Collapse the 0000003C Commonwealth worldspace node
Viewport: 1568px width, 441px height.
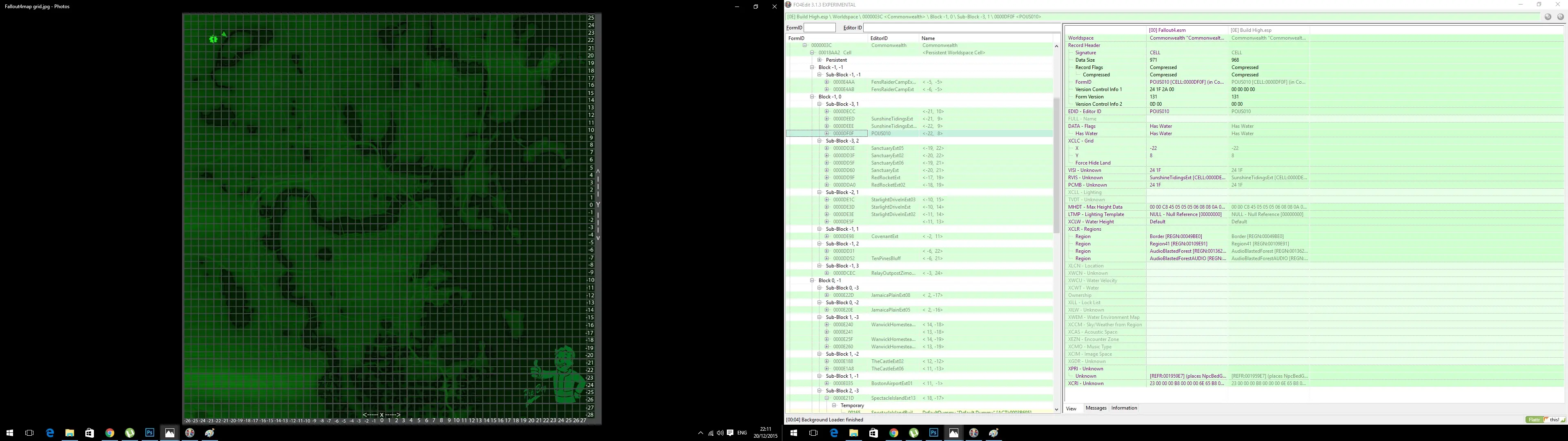tap(805, 46)
